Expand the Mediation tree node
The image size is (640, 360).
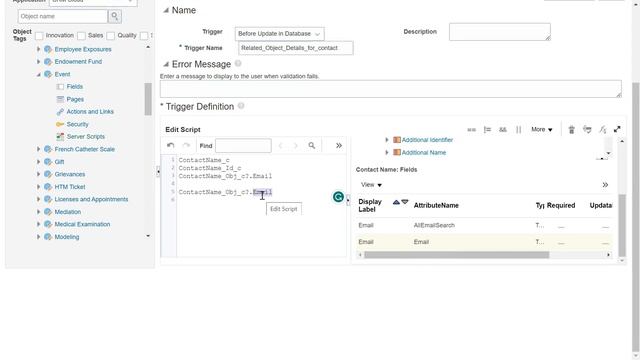click(x=38, y=212)
